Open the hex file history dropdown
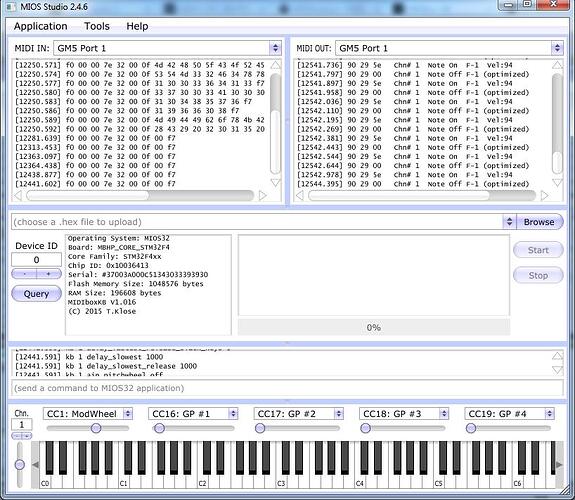 click(509, 222)
